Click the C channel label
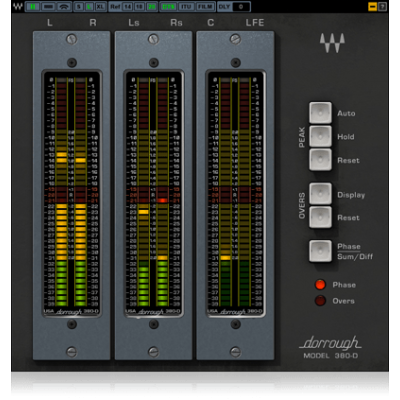Image resolution: width=400 pixels, height=400 pixels. coord(210,23)
